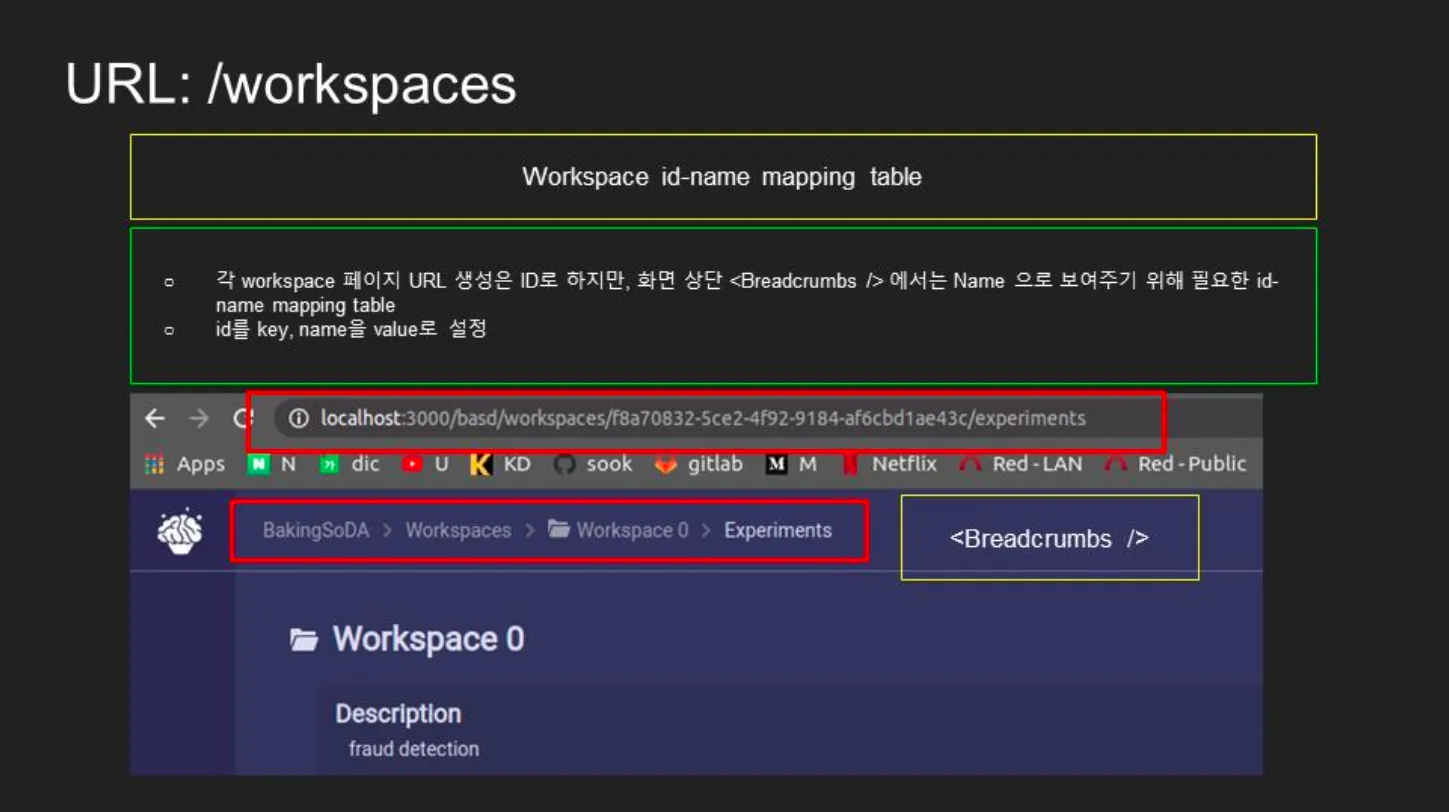The height and width of the screenshot is (812, 1449).
Task: Click the site info icon in address bar
Action: (x=298, y=419)
